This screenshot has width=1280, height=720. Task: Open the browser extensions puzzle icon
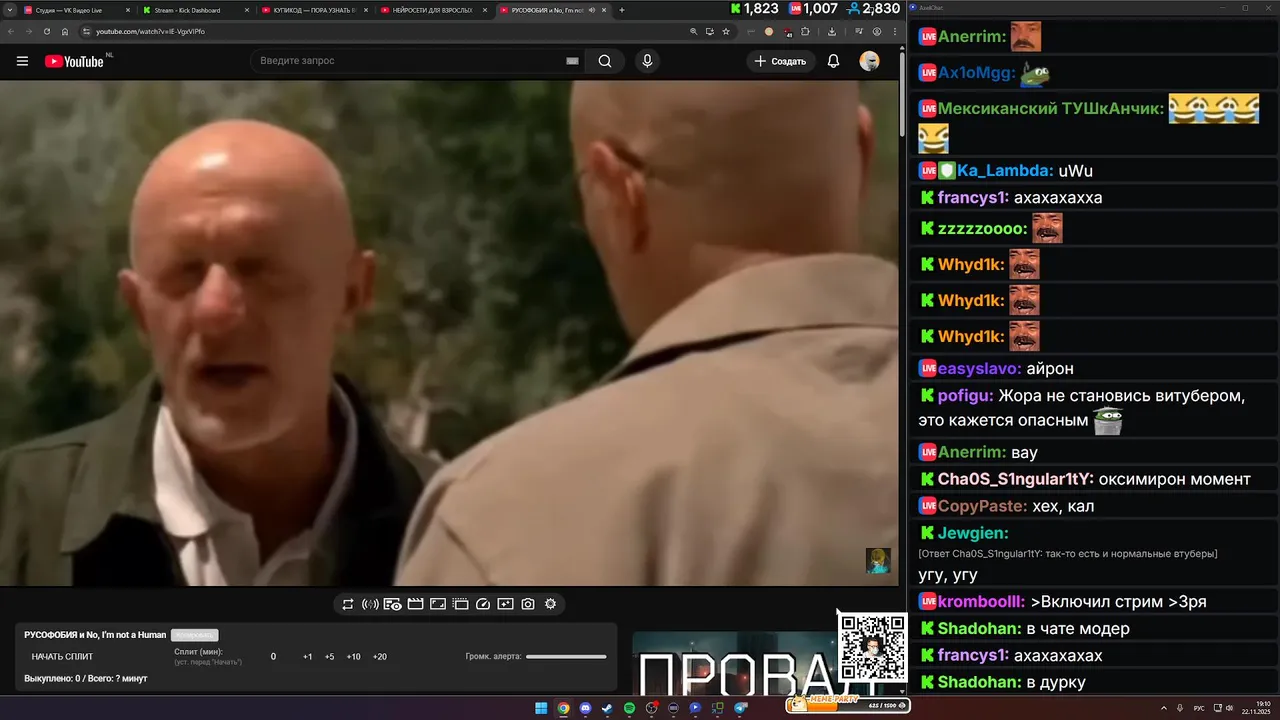pos(805,31)
